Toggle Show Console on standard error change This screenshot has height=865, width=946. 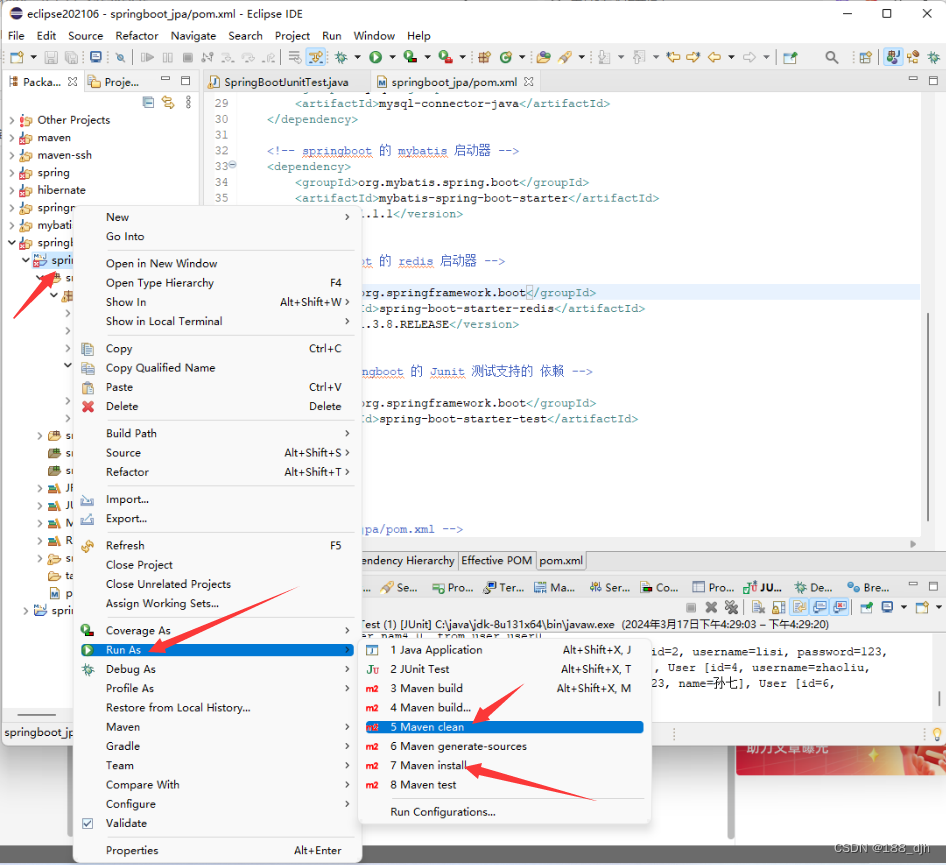840,607
